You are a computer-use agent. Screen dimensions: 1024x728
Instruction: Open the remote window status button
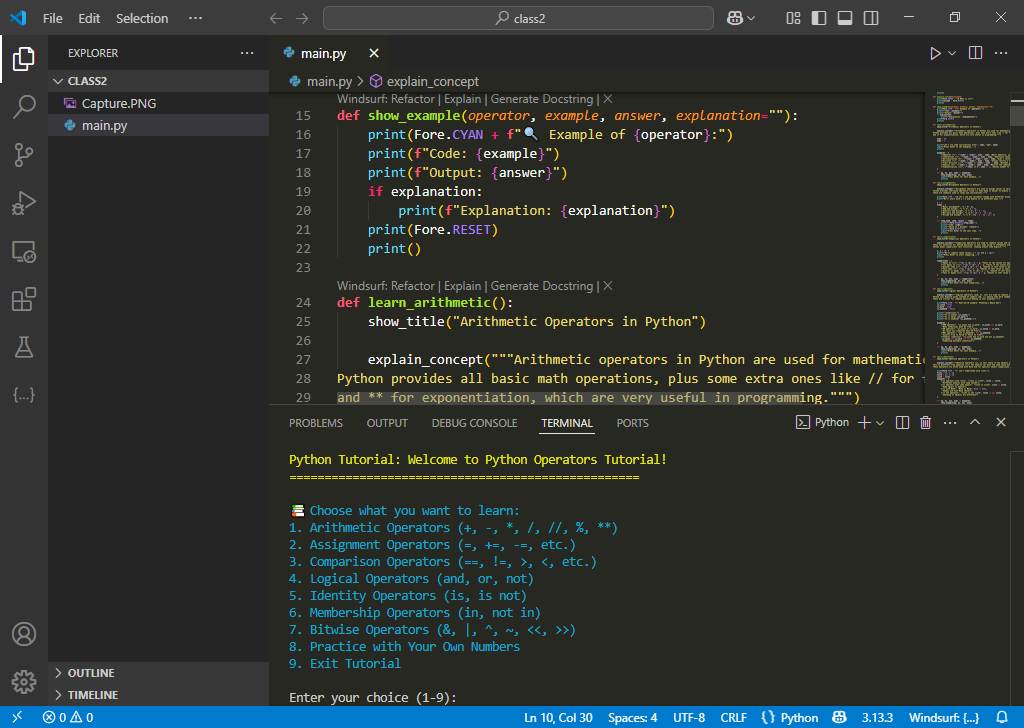(x=17, y=717)
